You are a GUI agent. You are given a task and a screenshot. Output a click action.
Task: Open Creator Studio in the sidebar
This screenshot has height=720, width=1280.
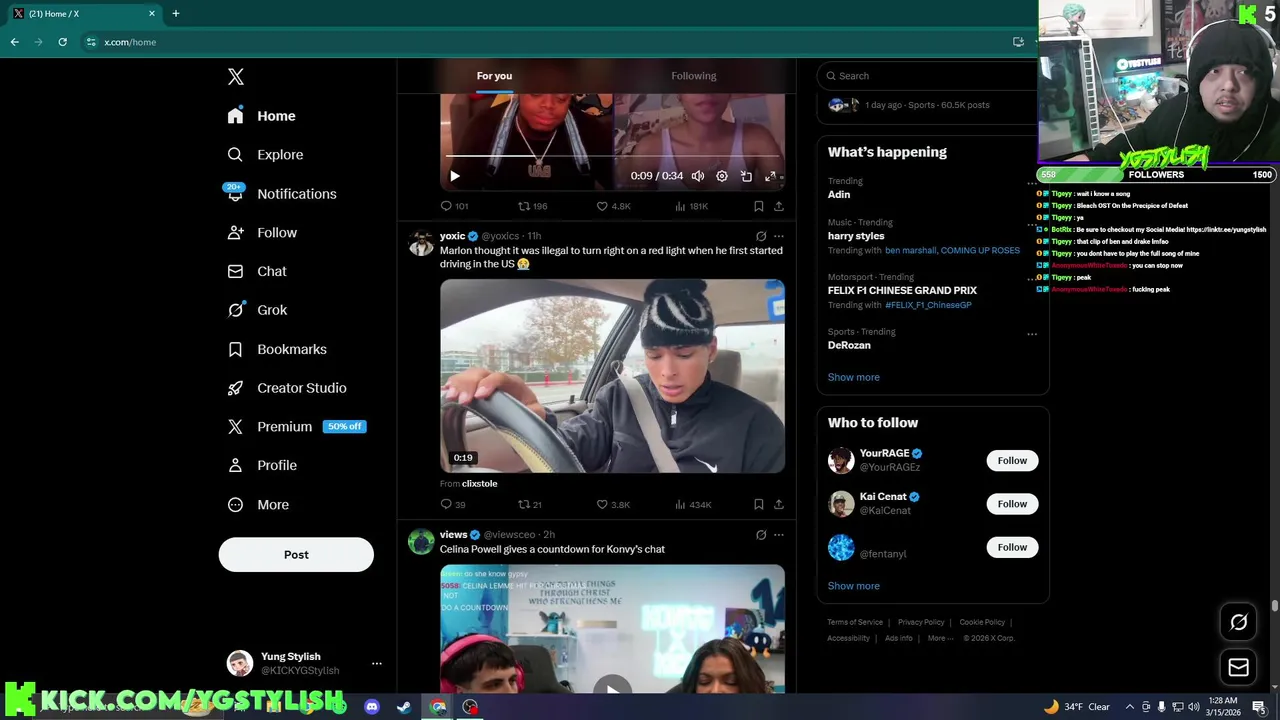coord(287,388)
